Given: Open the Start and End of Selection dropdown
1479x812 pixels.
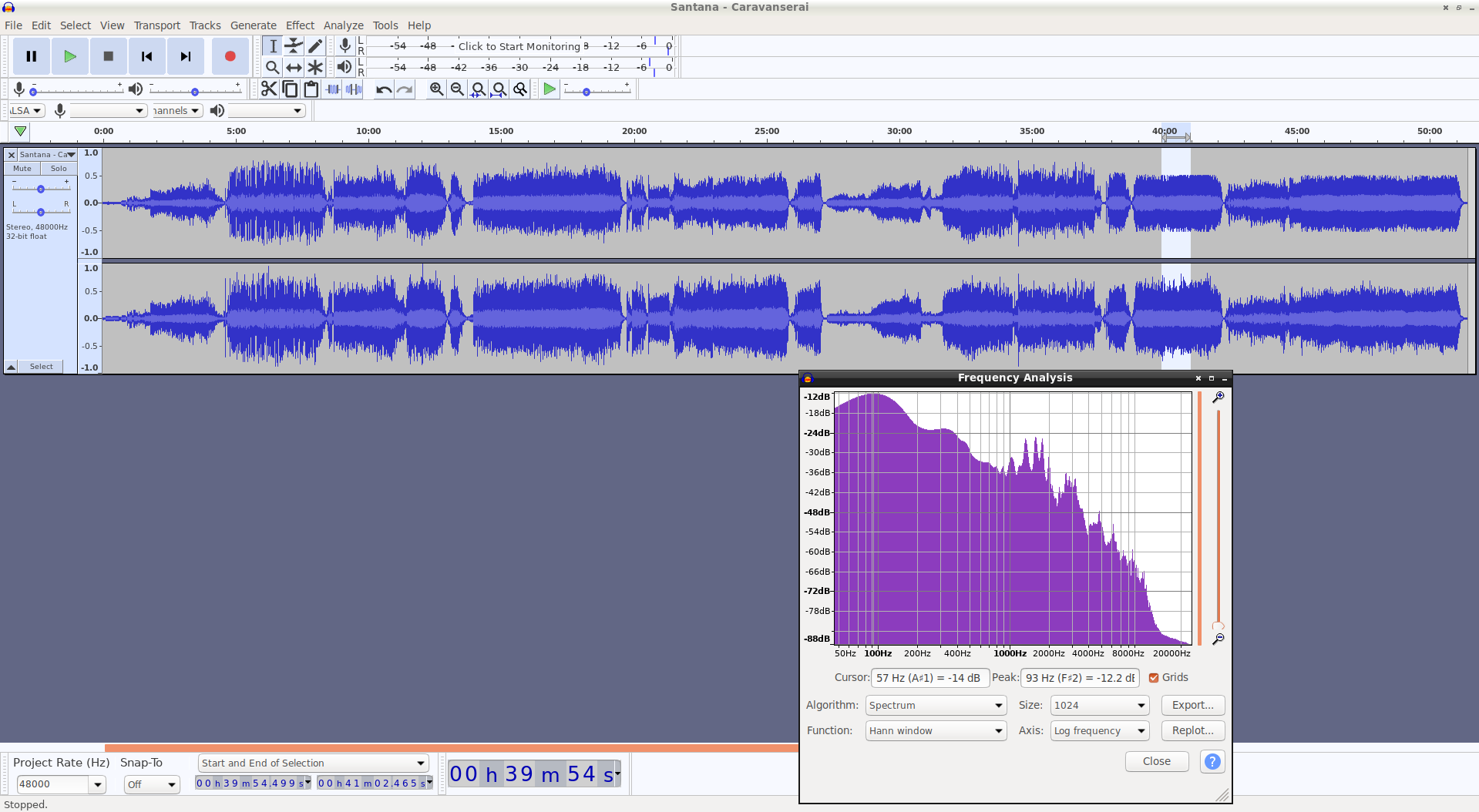Looking at the screenshot, I should [x=313, y=763].
